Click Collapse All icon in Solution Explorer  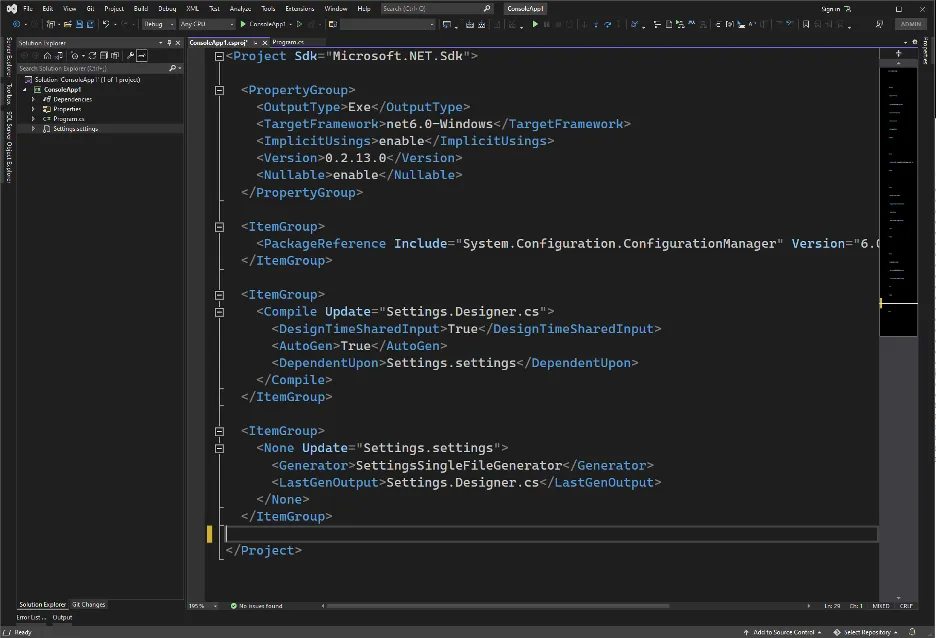(x=102, y=56)
